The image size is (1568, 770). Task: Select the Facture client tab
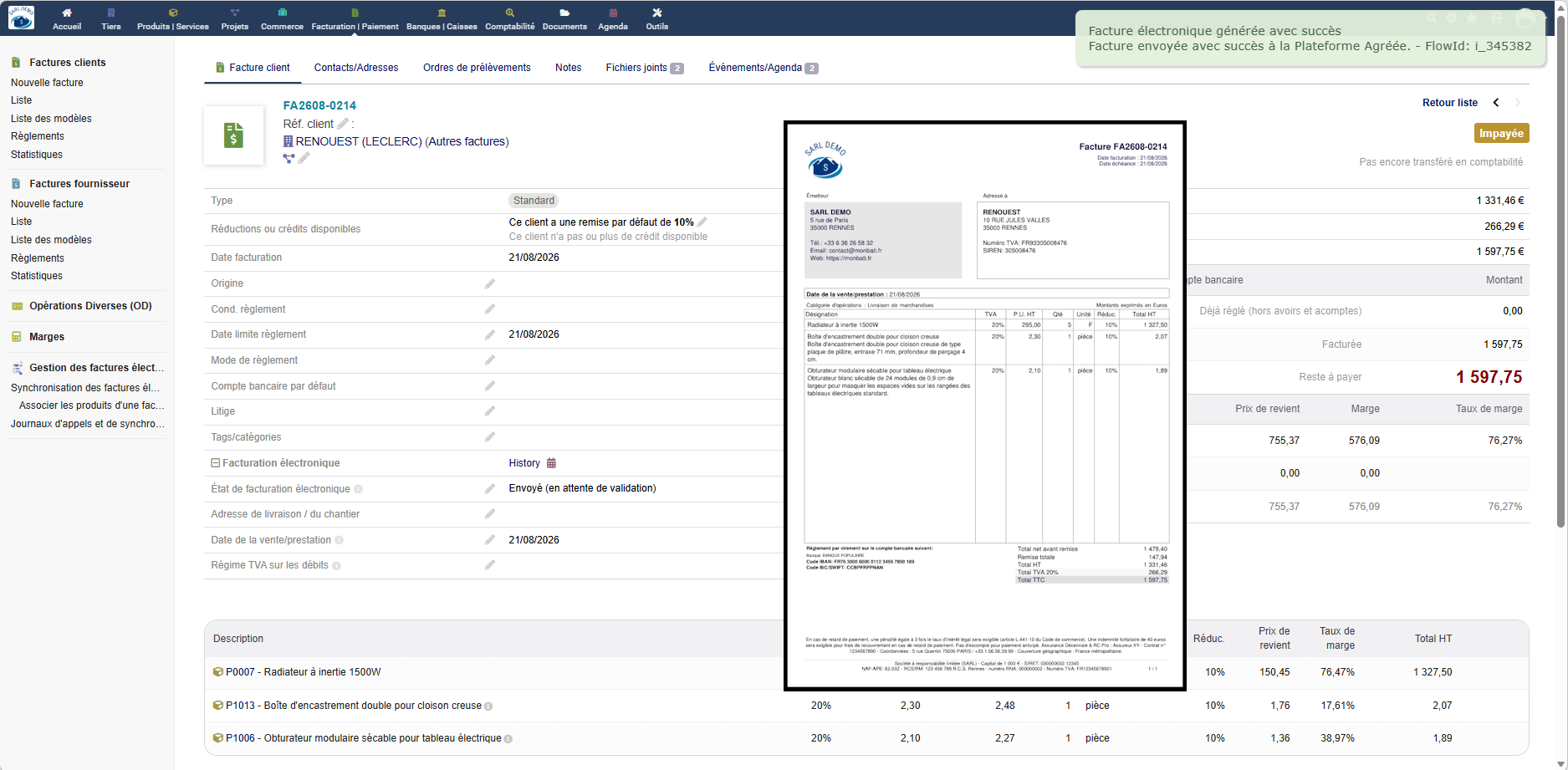[253, 68]
